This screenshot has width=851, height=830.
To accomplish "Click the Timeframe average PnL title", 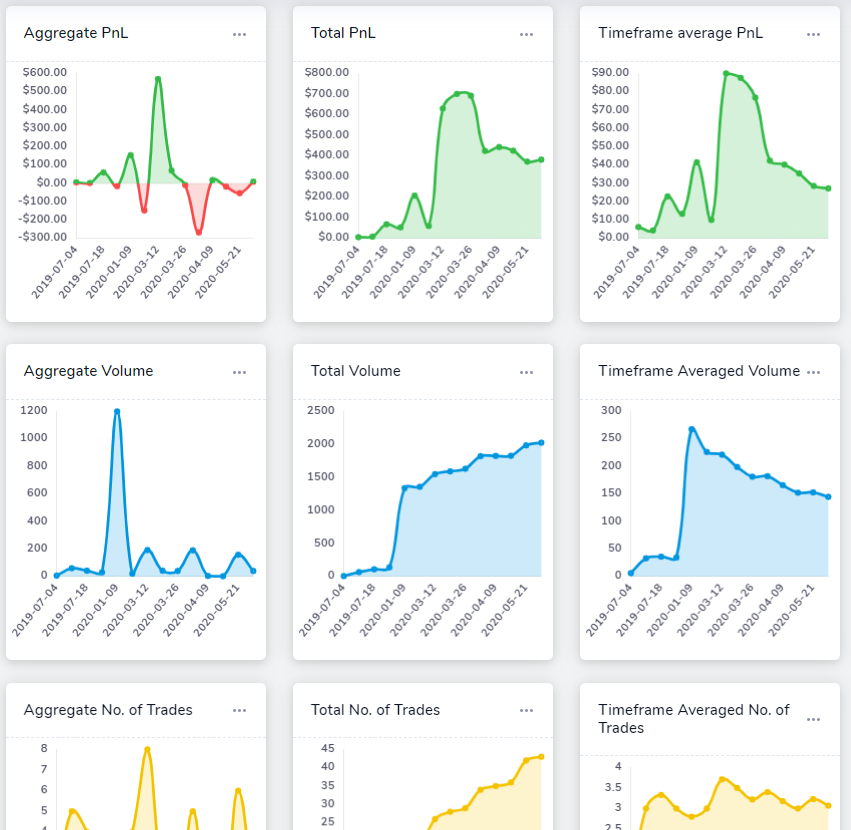I will click(681, 33).
